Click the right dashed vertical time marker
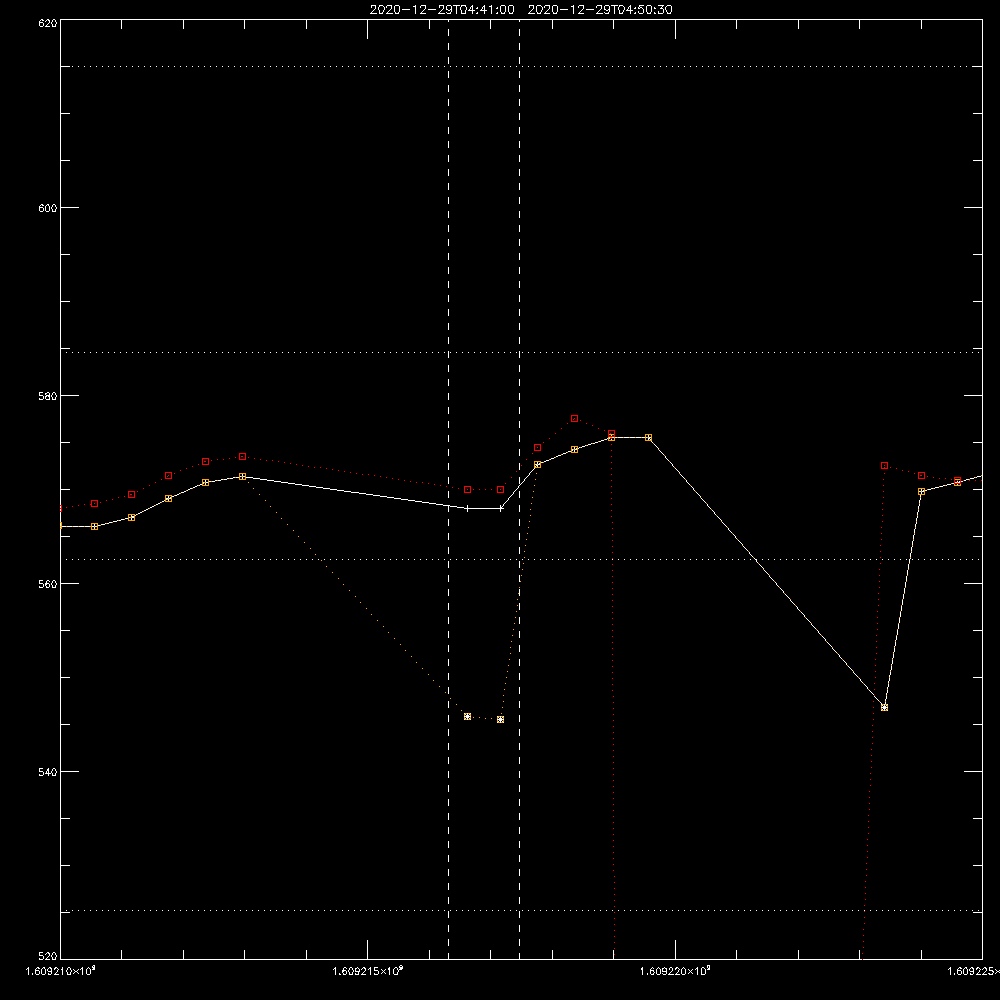Screen dimensions: 1000x1000 (x=519, y=489)
